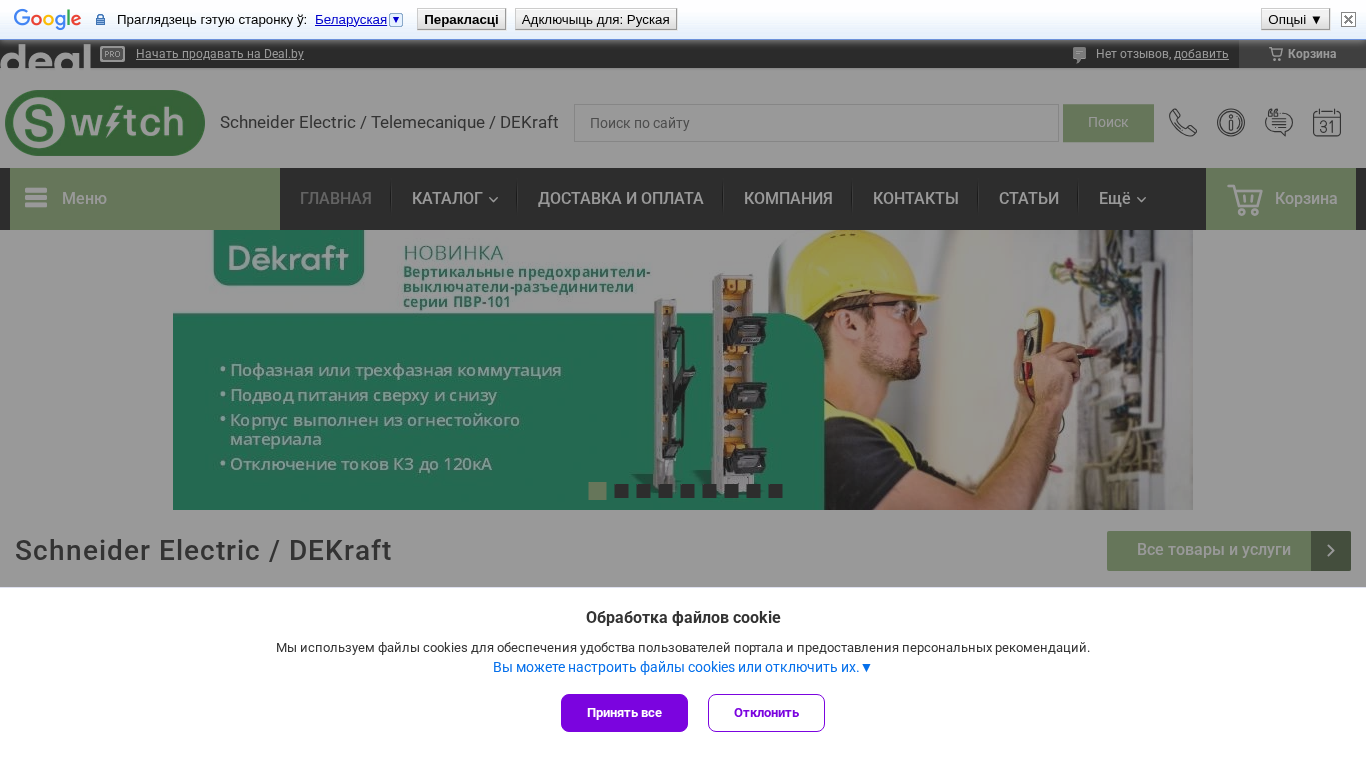The height and width of the screenshot is (768, 1366).
Task: Open the Опцыі options dropdown
Action: [x=1295, y=19]
